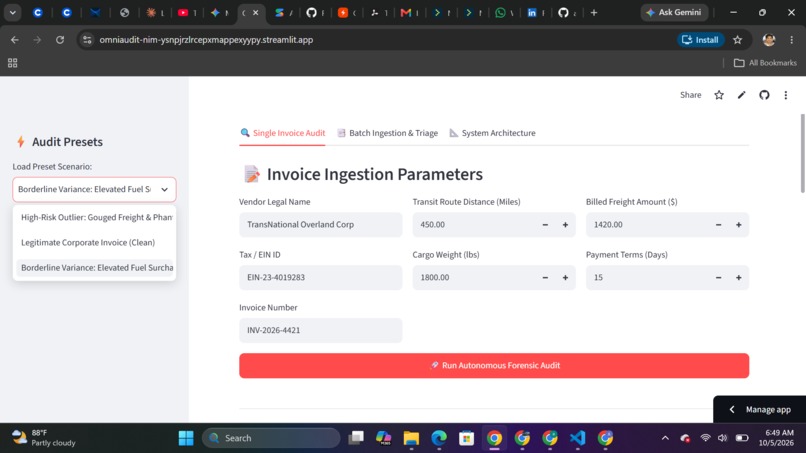The width and height of the screenshot is (806, 453).
Task: Open the tab search dropdown arrow
Action: click(x=12, y=13)
